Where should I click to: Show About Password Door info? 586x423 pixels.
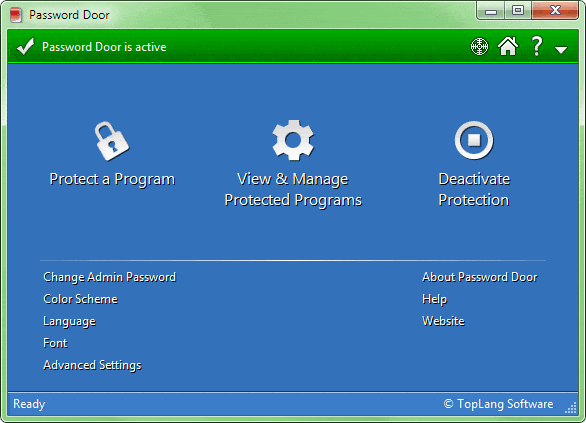pos(479,277)
